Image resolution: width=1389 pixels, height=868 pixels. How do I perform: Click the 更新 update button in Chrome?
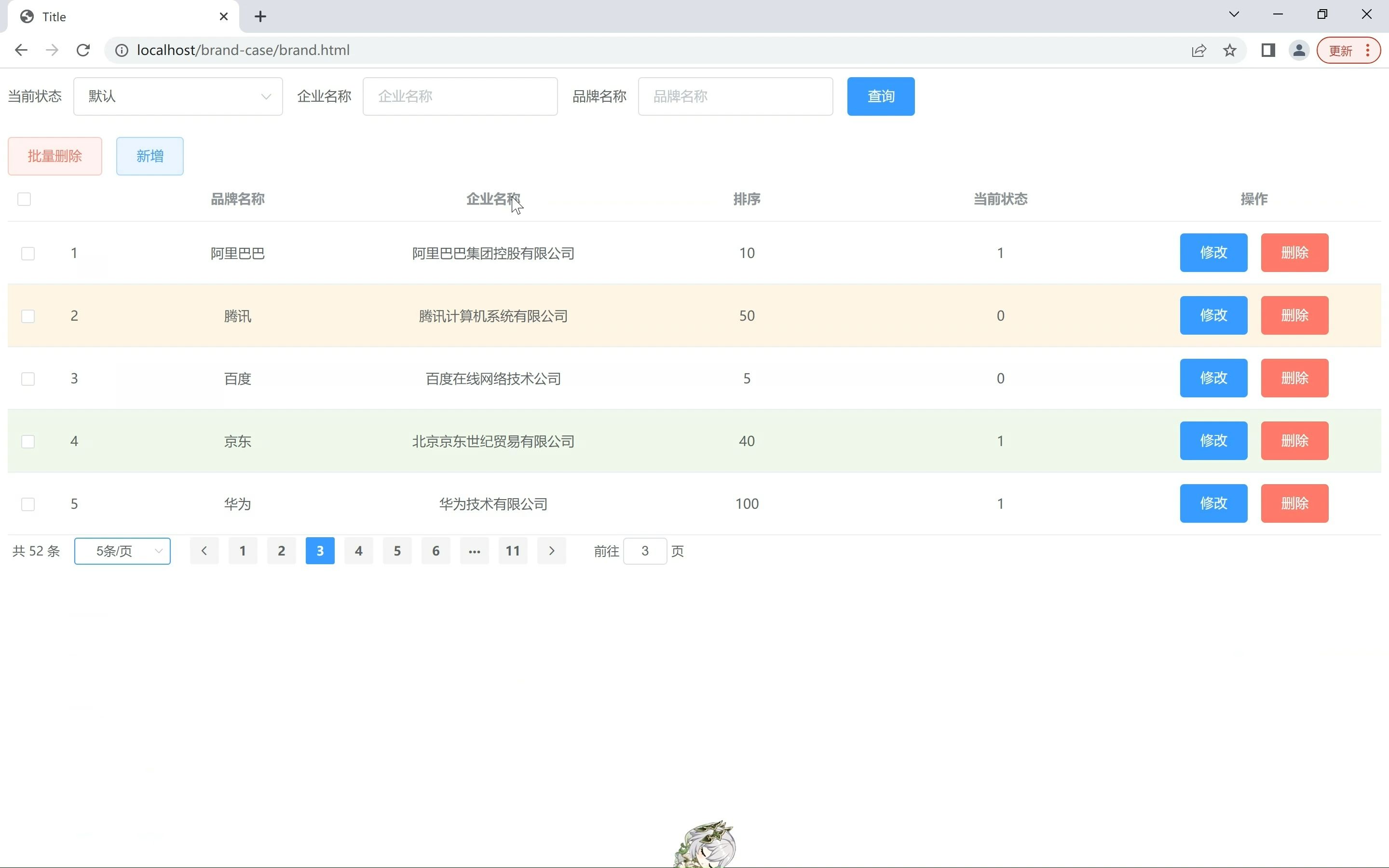click(x=1348, y=51)
